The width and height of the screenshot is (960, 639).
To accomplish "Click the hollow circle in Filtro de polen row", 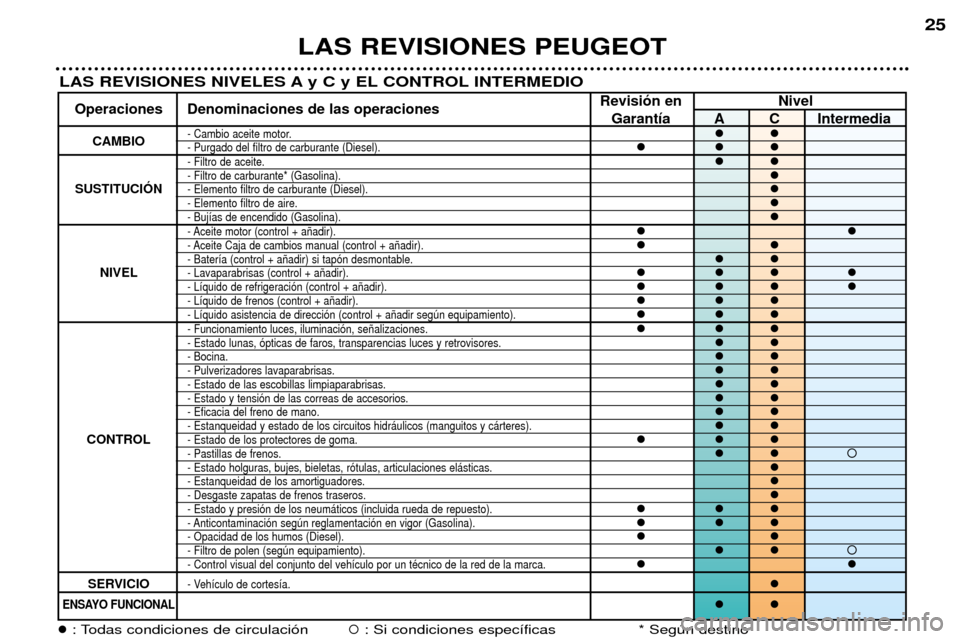I will (852, 550).
